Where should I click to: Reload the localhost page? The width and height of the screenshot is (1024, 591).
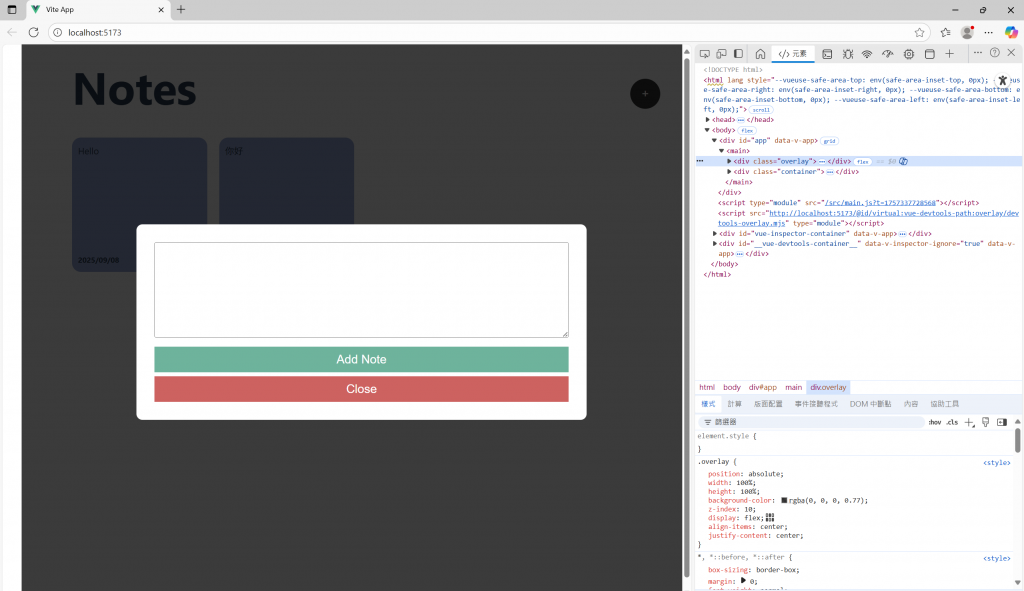pyautogui.click(x=33, y=33)
